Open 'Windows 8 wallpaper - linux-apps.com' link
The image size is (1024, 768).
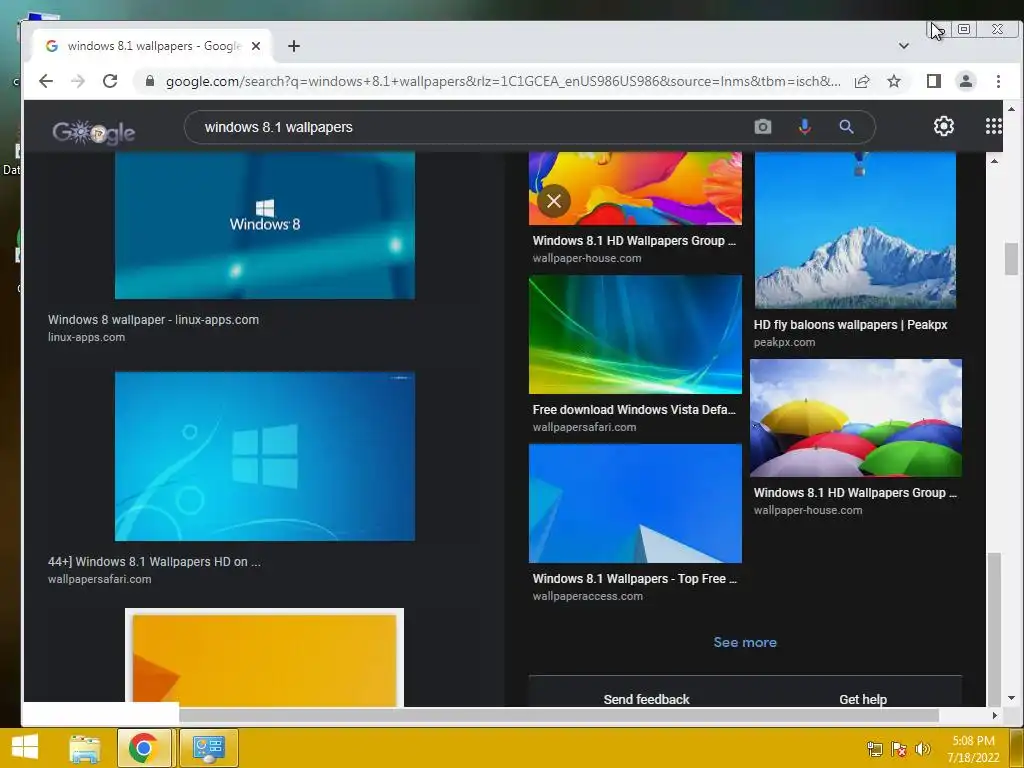153,319
